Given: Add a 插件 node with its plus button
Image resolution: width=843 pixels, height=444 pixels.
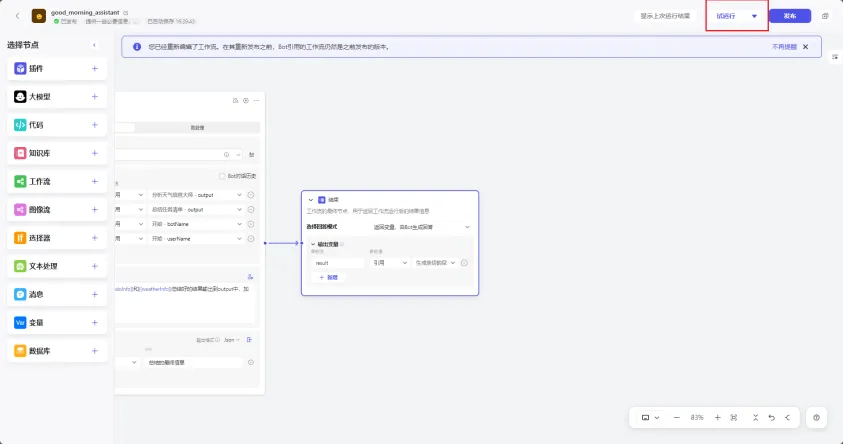Looking at the screenshot, I should [95, 68].
